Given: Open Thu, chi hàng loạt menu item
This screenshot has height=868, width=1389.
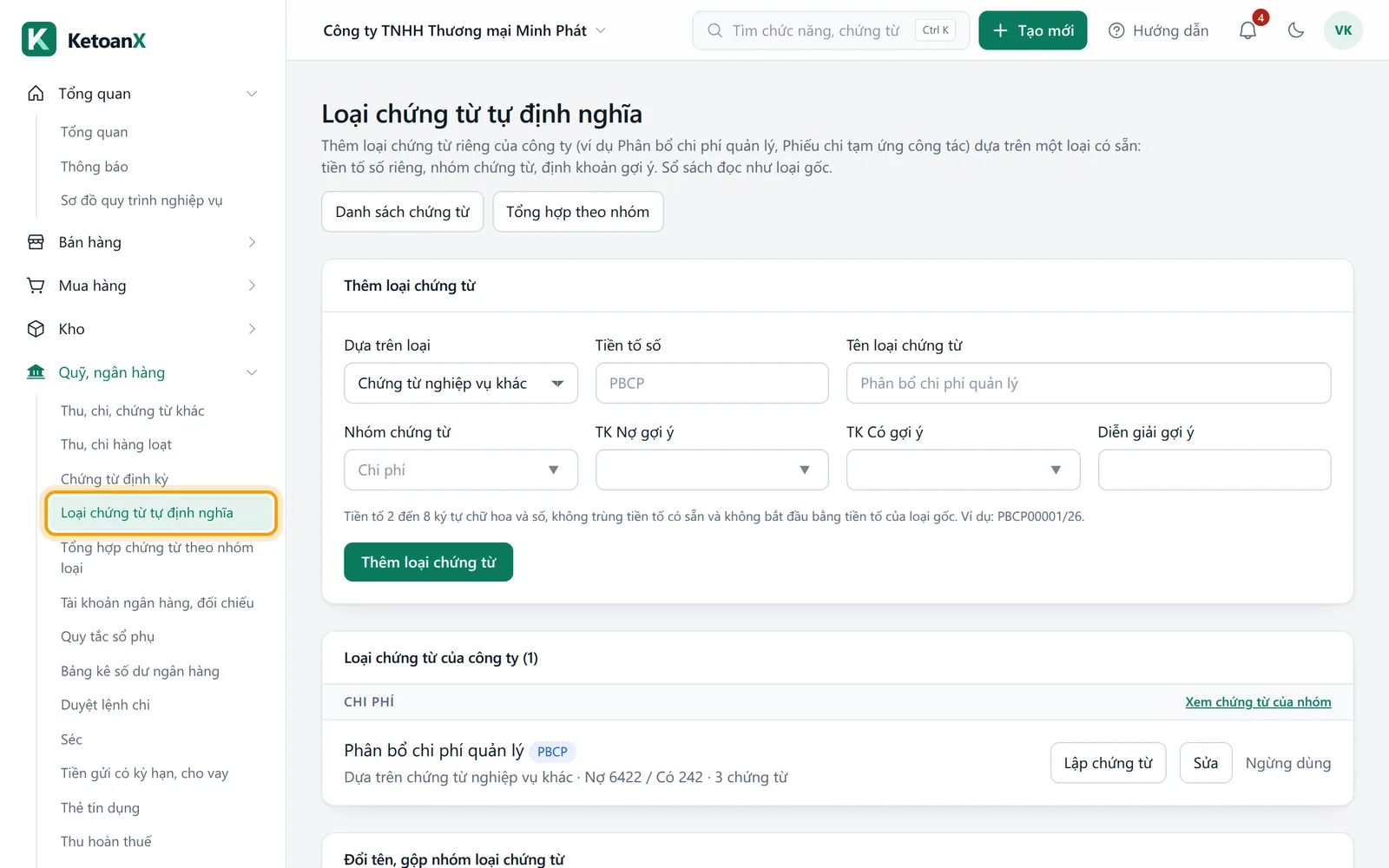Looking at the screenshot, I should pos(116,444).
